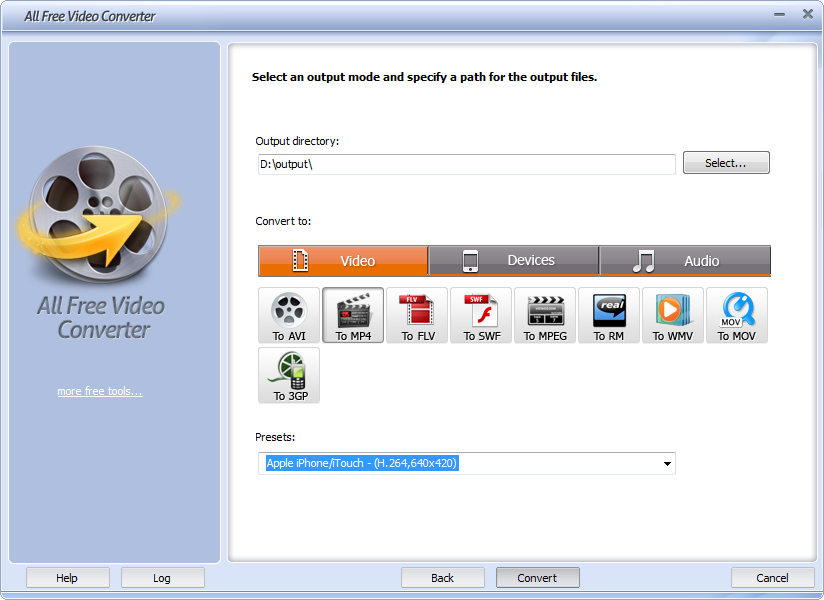Start conversion with the Convert button

click(x=538, y=578)
